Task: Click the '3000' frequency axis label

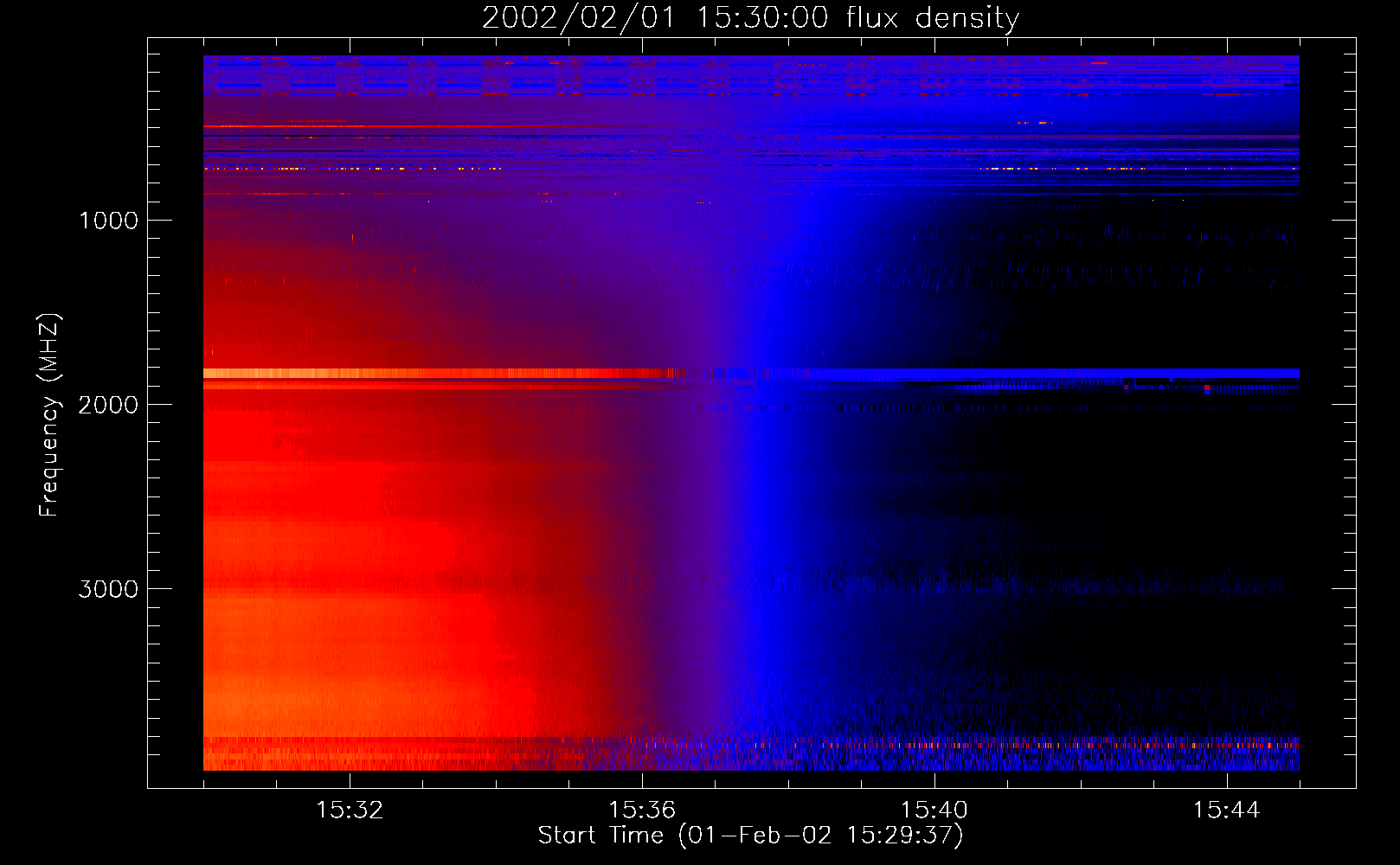Action: [x=108, y=589]
